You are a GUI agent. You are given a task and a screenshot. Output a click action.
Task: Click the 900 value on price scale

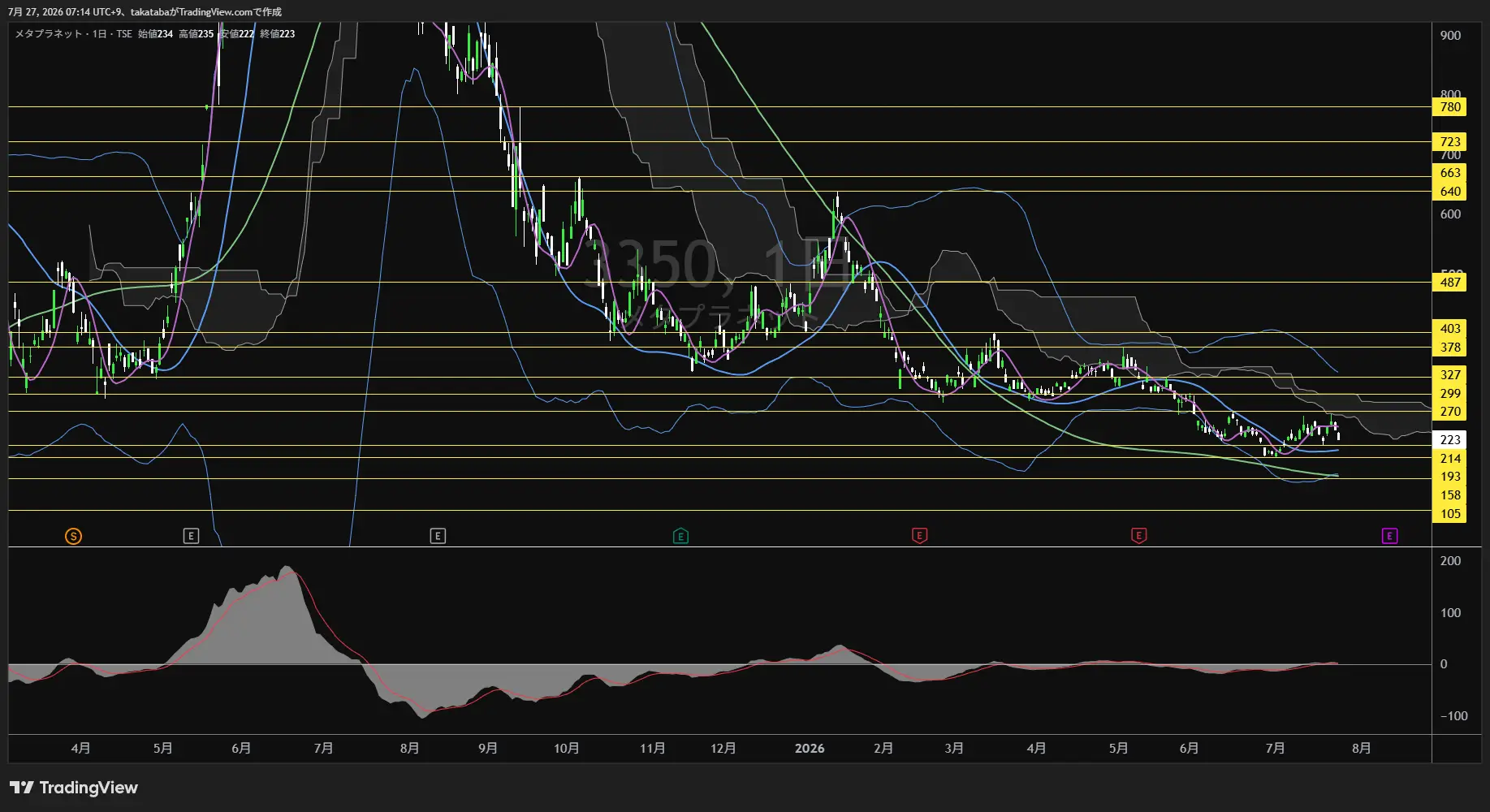(1450, 36)
